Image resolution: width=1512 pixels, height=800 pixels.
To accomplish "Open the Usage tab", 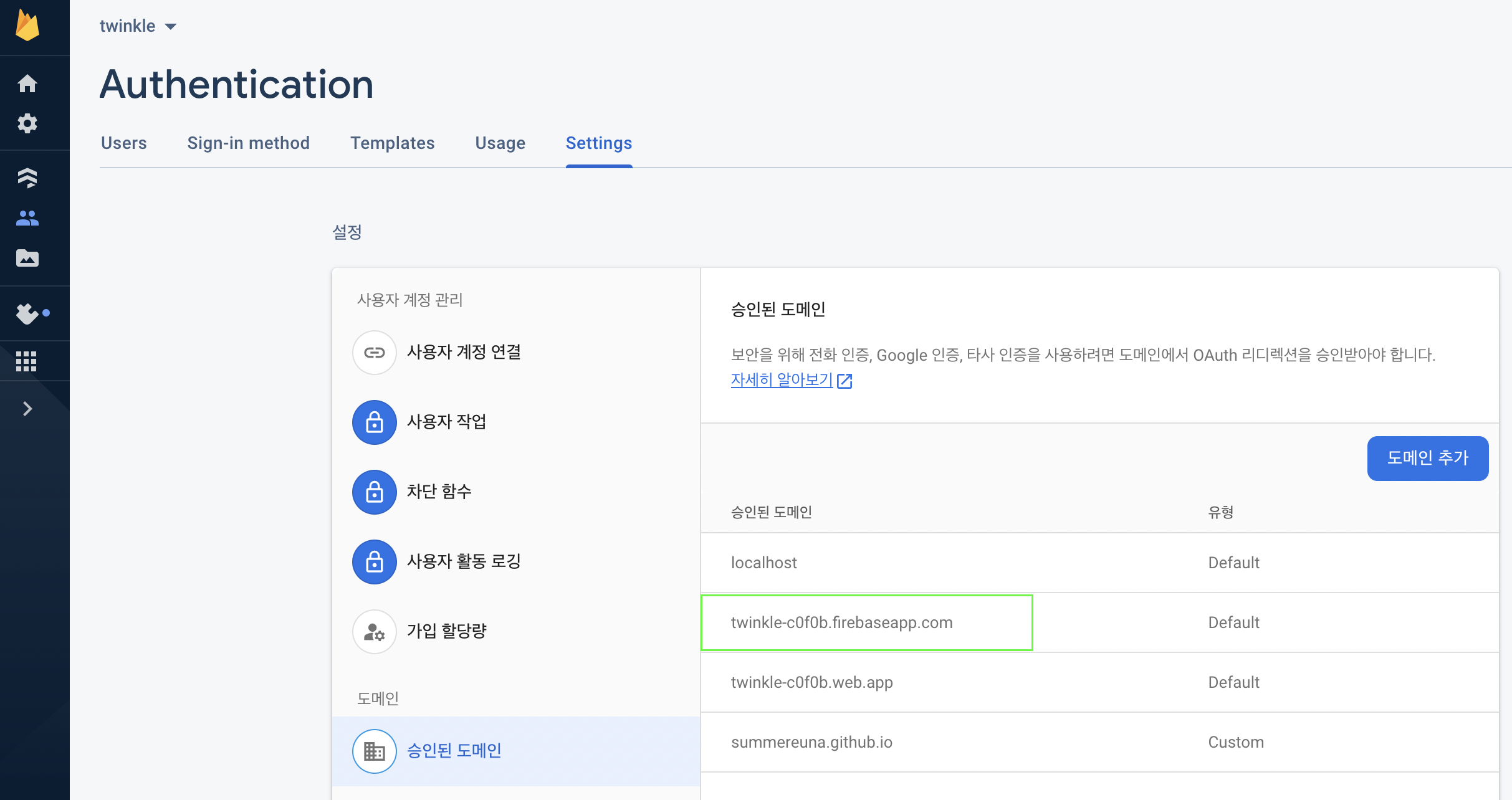I will tap(500, 143).
